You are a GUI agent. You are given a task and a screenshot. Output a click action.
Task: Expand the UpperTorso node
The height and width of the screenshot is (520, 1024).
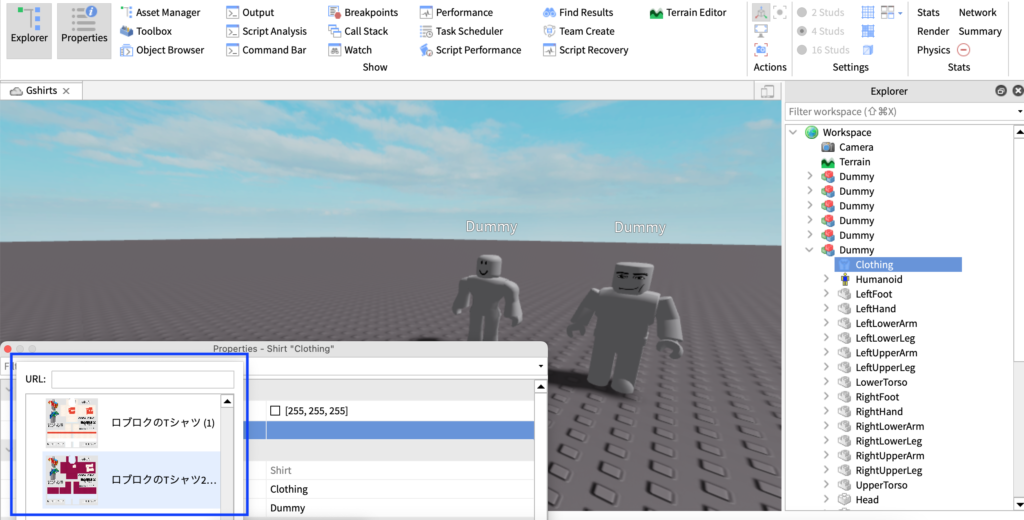[826, 485]
